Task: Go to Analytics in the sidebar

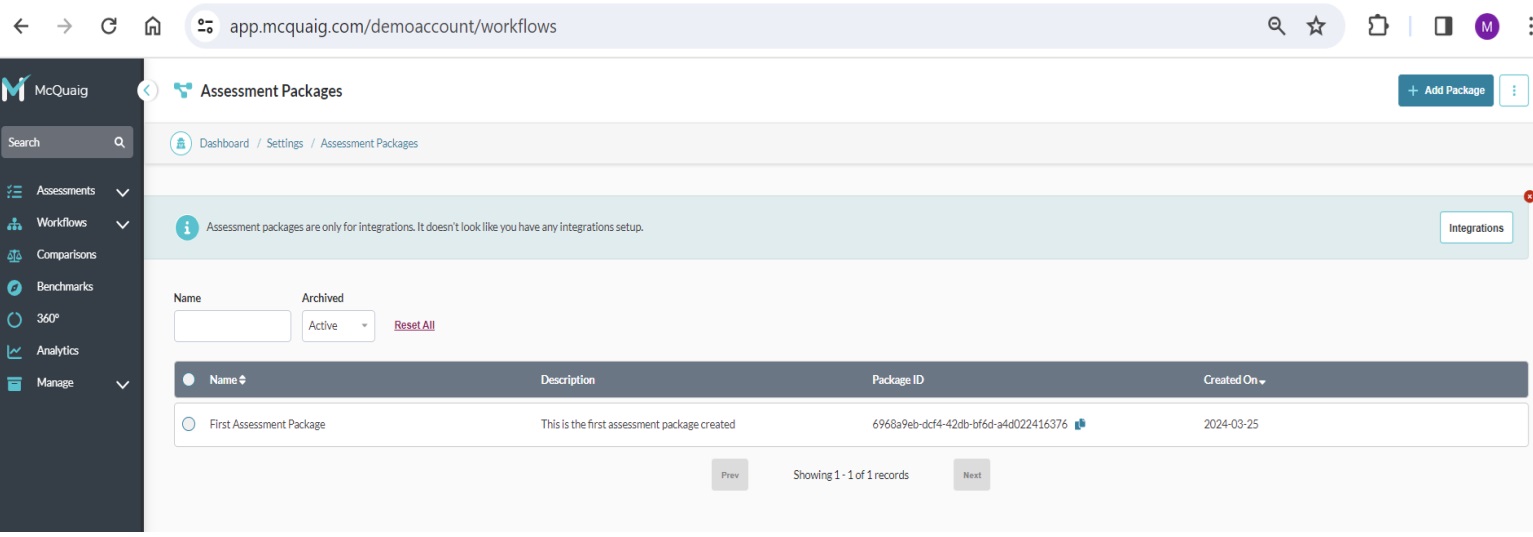Action: [57, 351]
